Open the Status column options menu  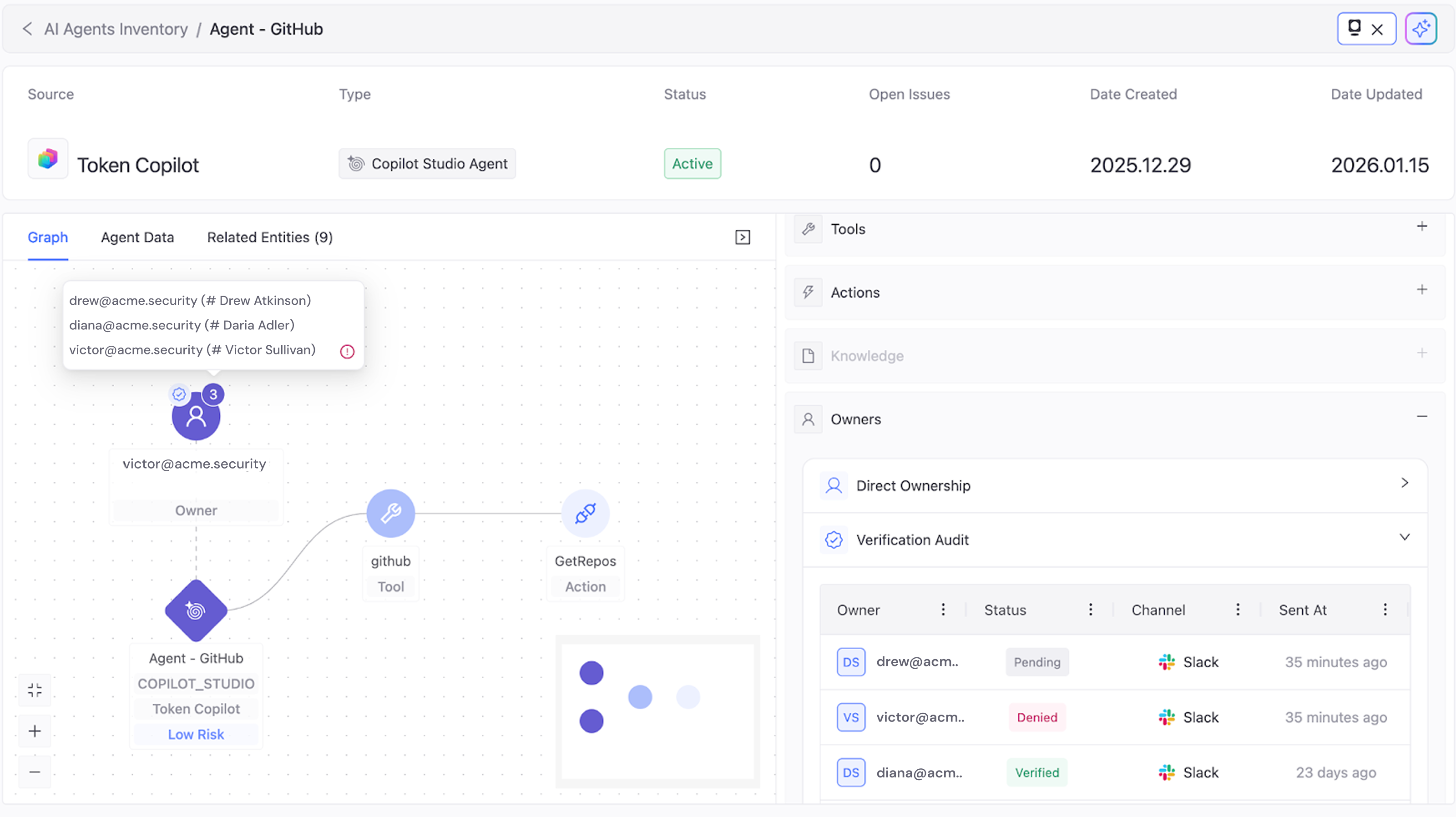coord(1090,610)
